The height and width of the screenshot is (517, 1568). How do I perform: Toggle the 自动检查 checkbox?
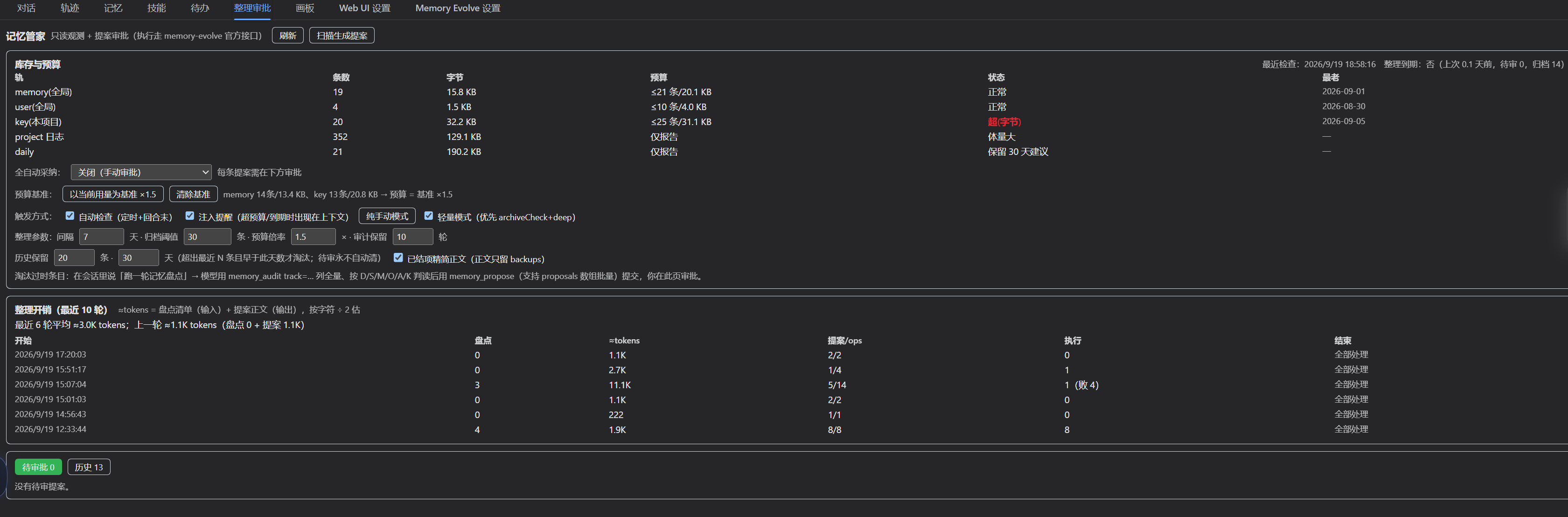click(70, 216)
